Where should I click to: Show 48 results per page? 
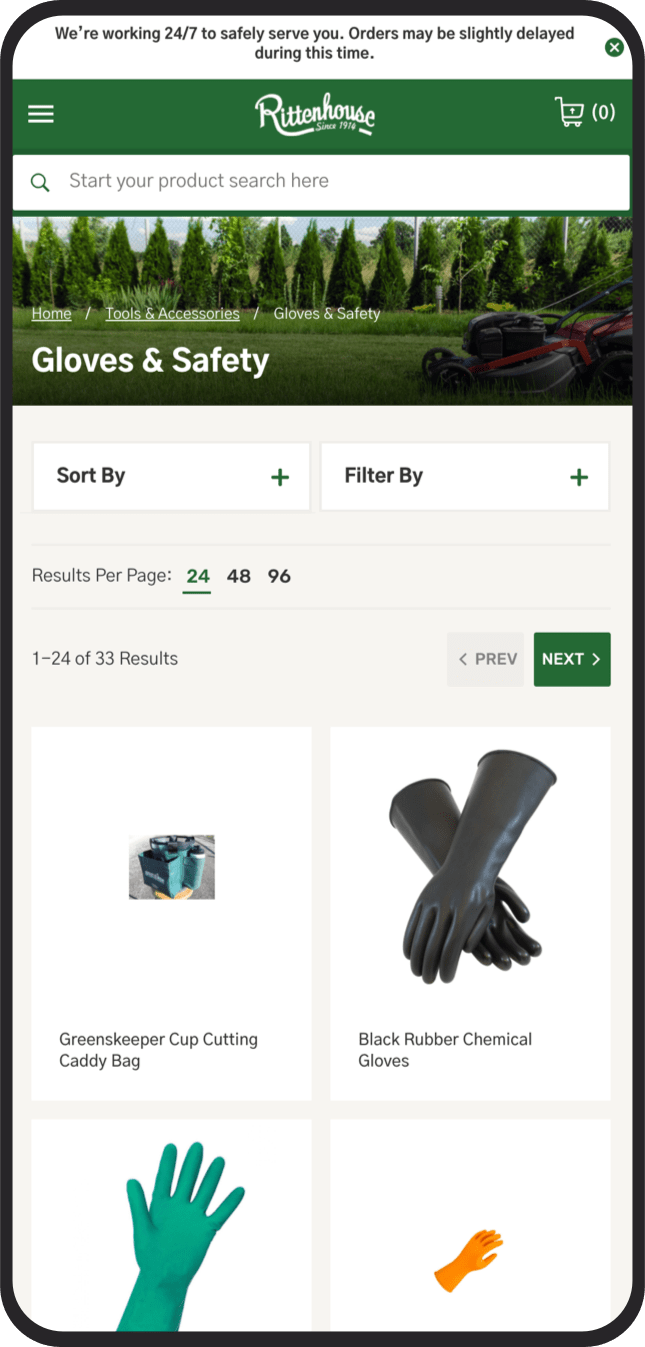coord(238,577)
